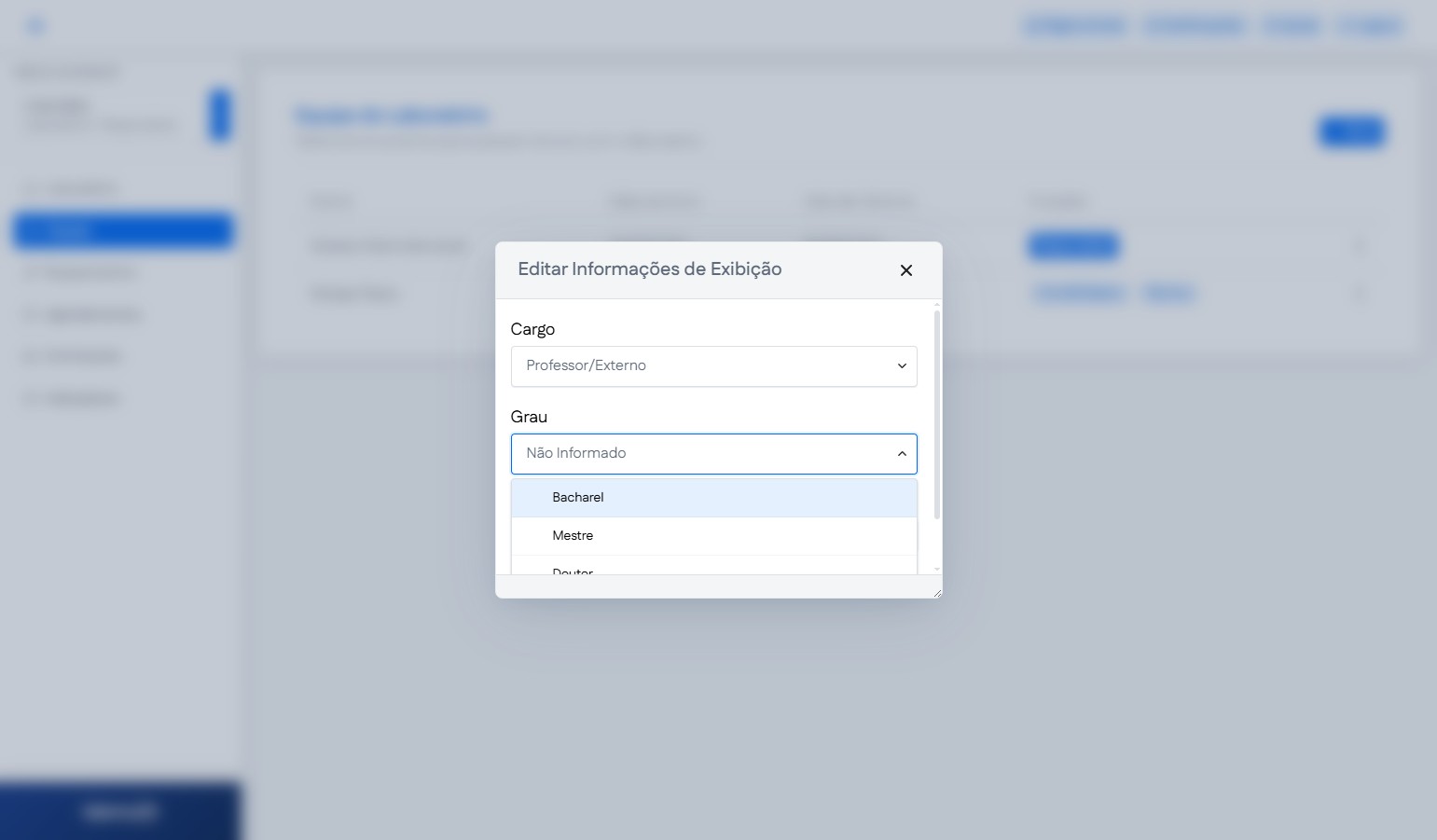The height and width of the screenshot is (840, 1437).
Task: Click the dialog scrollbar up arrow
Action: (x=936, y=305)
